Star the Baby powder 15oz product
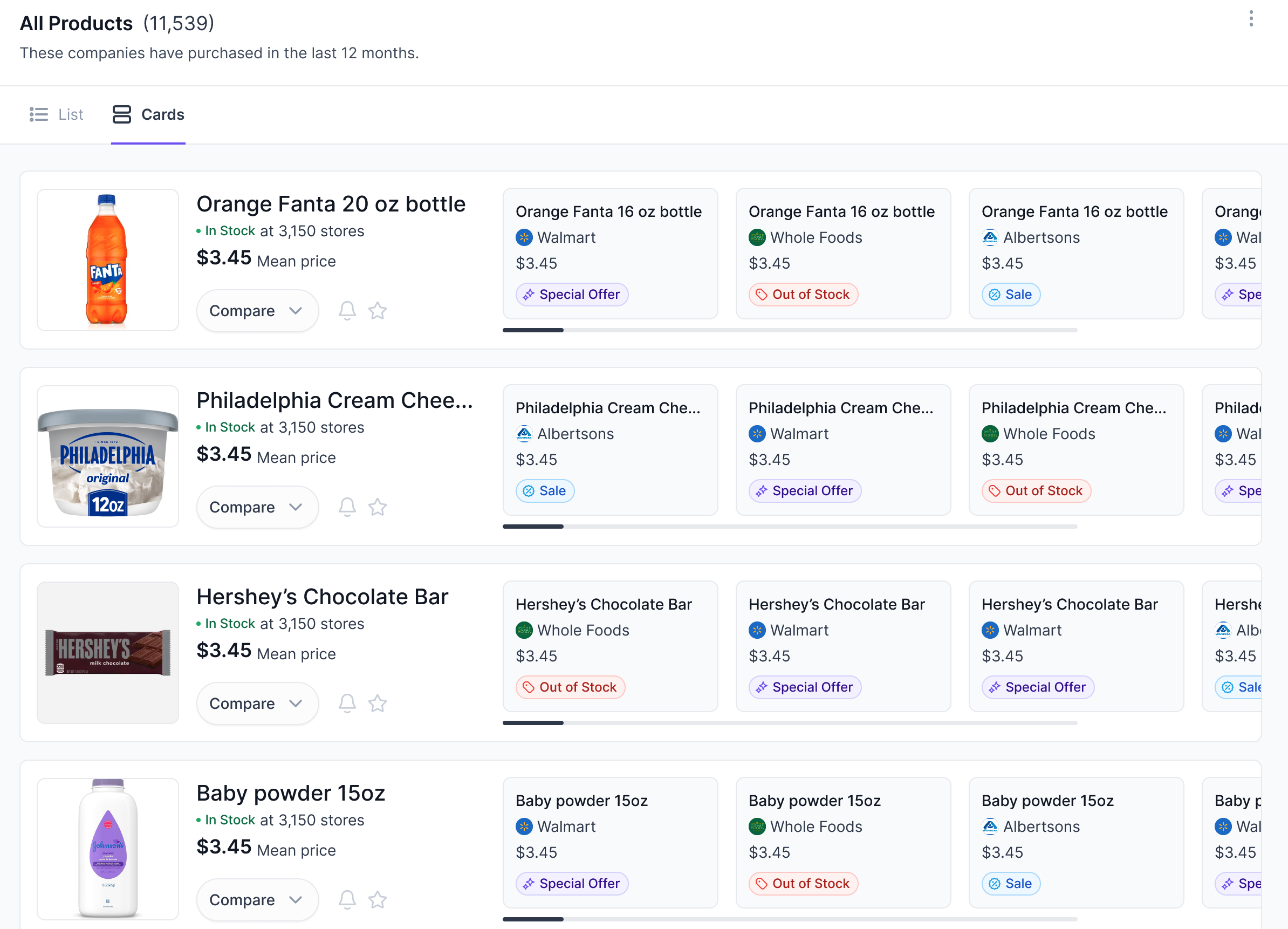Viewport: 1288px width, 929px height. point(378,899)
